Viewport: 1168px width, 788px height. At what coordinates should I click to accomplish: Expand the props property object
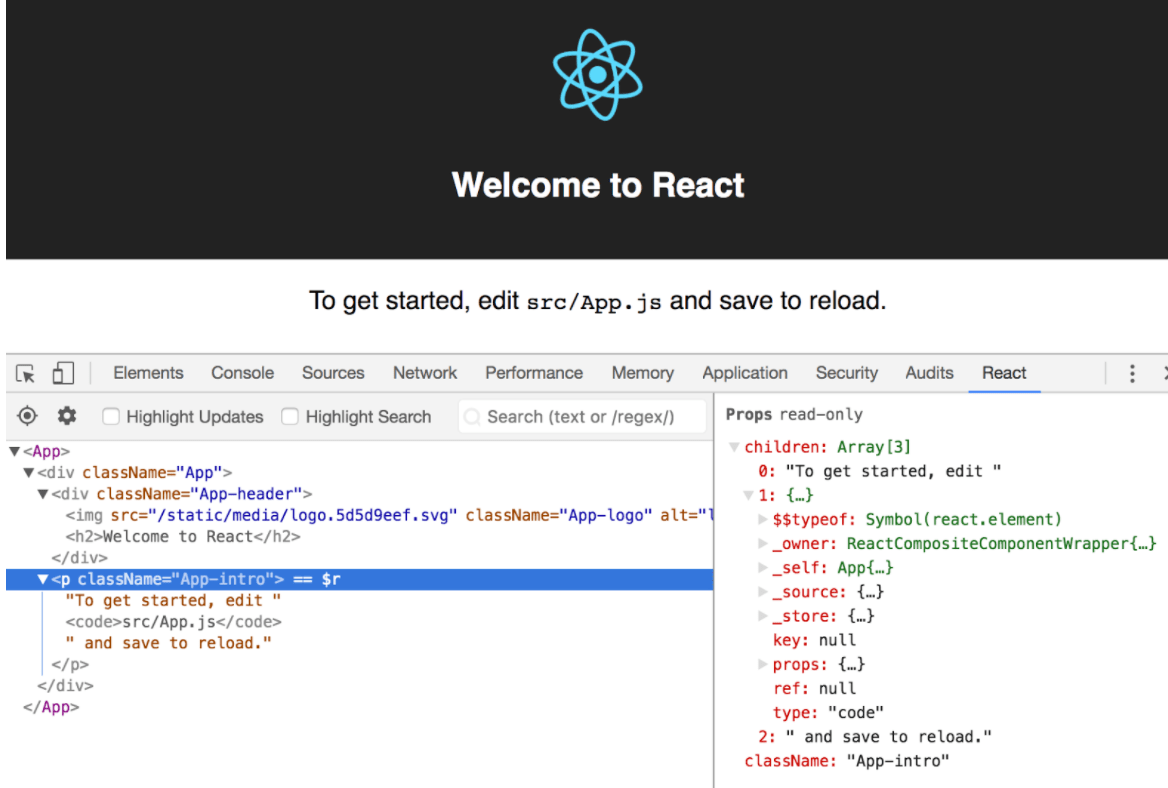pos(763,664)
